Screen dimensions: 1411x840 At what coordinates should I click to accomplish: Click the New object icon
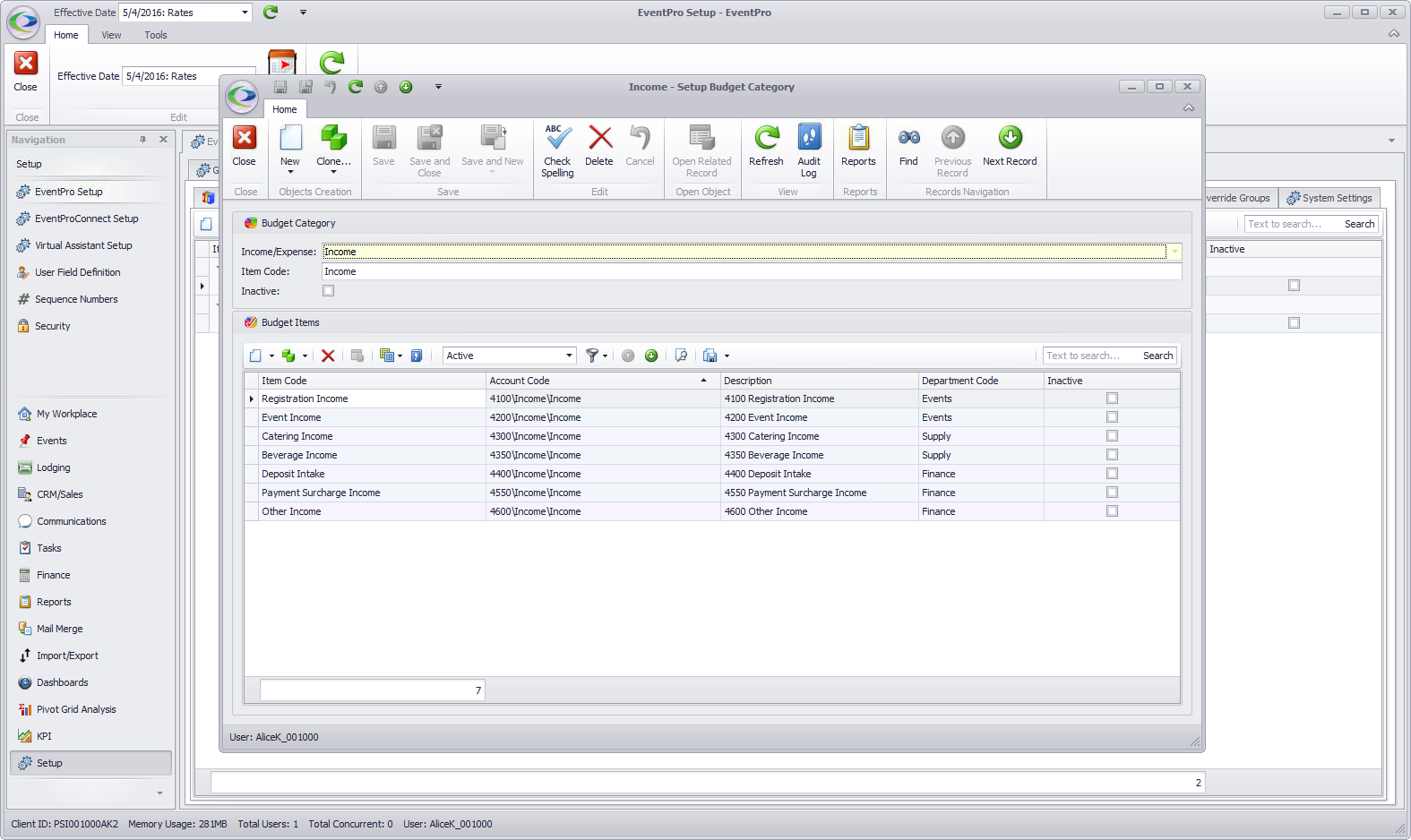(x=290, y=138)
